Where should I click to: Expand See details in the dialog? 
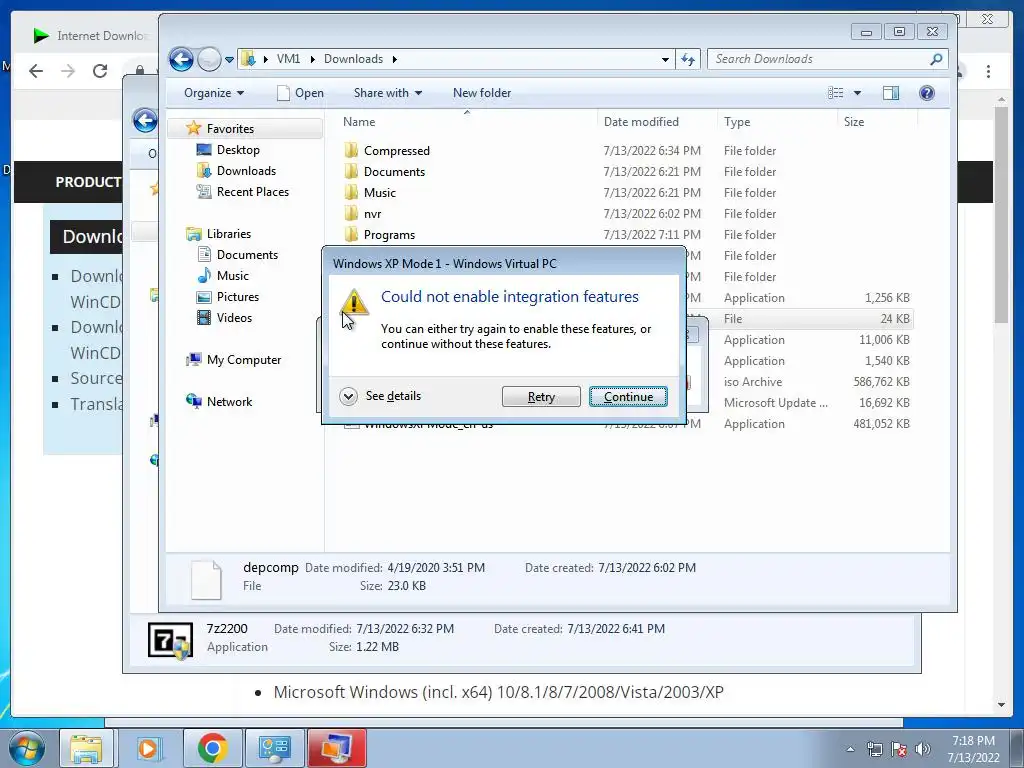(x=381, y=396)
